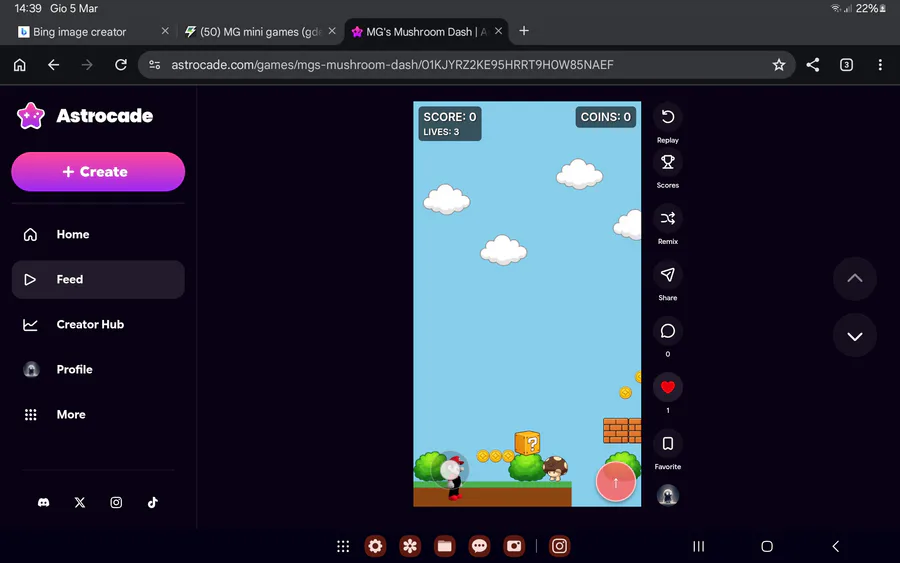
Task: Tap the recent apps navigation button
Action: [x=699, y=546]
